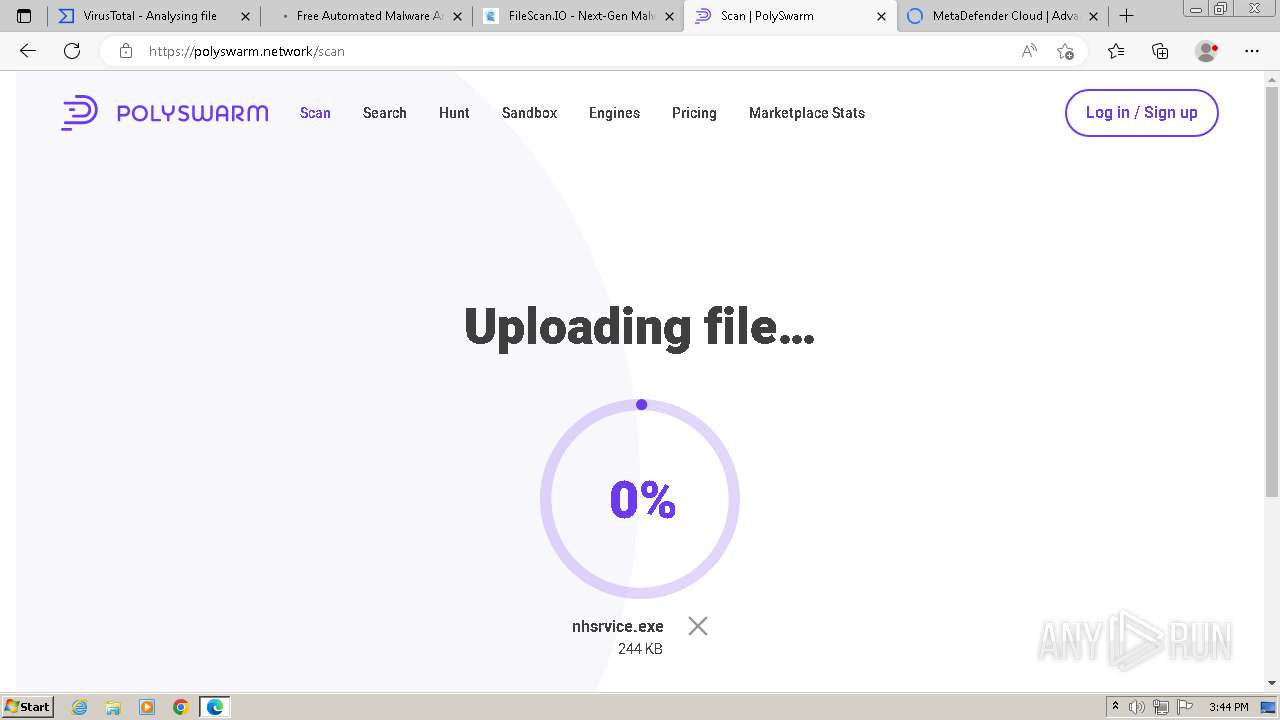Open the Engines navigation link

click(x=614, y=113)
